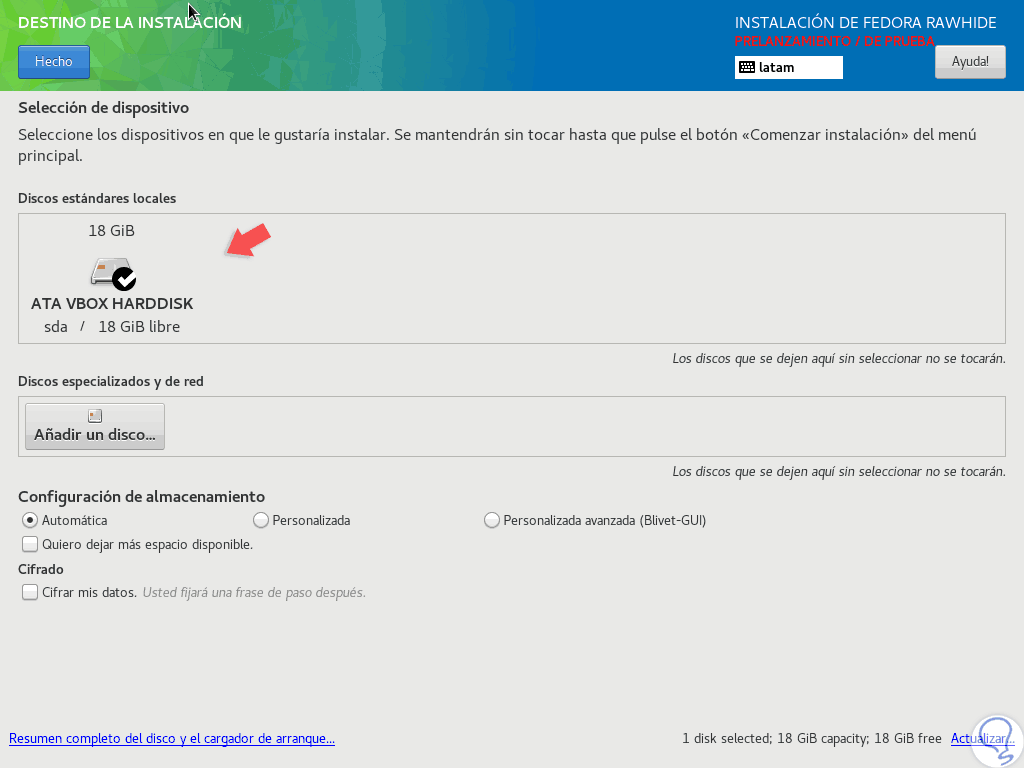Open Resumen completo del disco y cargador link
The height and width of the screenshot is (768, 1024).
[172, 739]
